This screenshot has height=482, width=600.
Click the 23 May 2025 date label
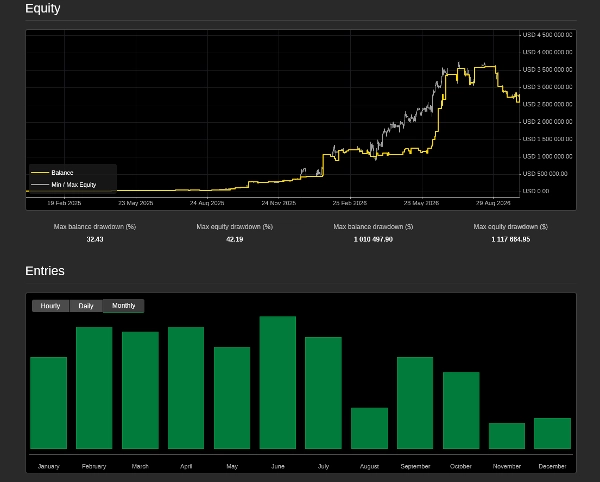coord(135,203)
